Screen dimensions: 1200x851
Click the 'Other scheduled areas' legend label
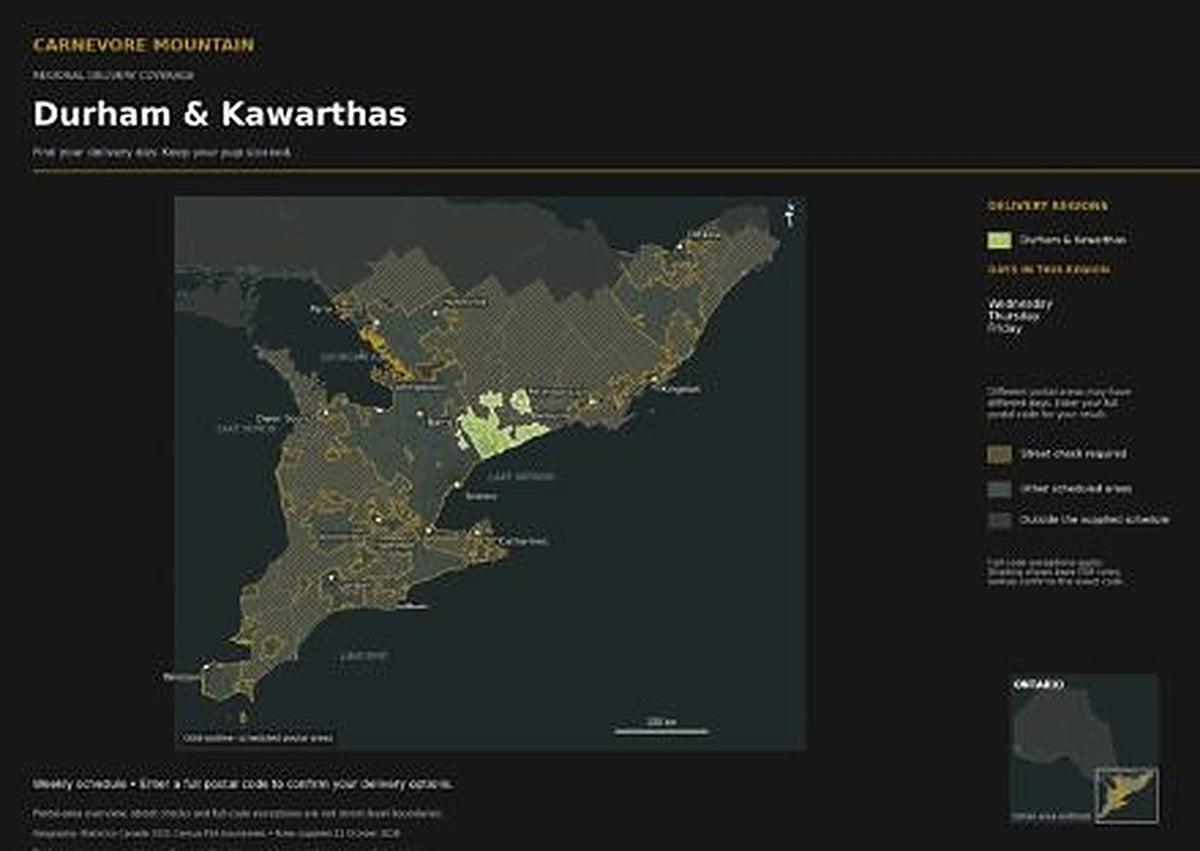[1076, 489]
